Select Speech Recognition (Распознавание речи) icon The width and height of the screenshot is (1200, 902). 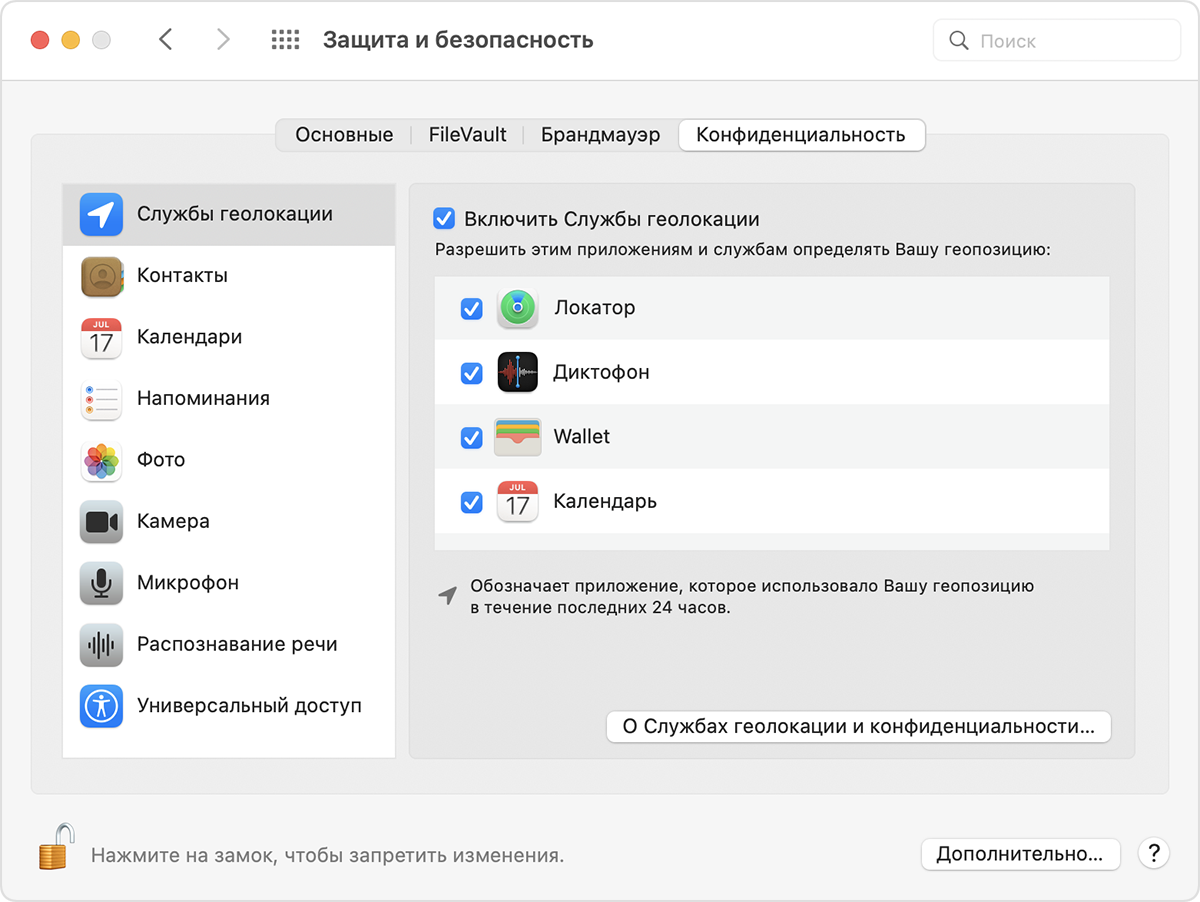click(101, 644)
